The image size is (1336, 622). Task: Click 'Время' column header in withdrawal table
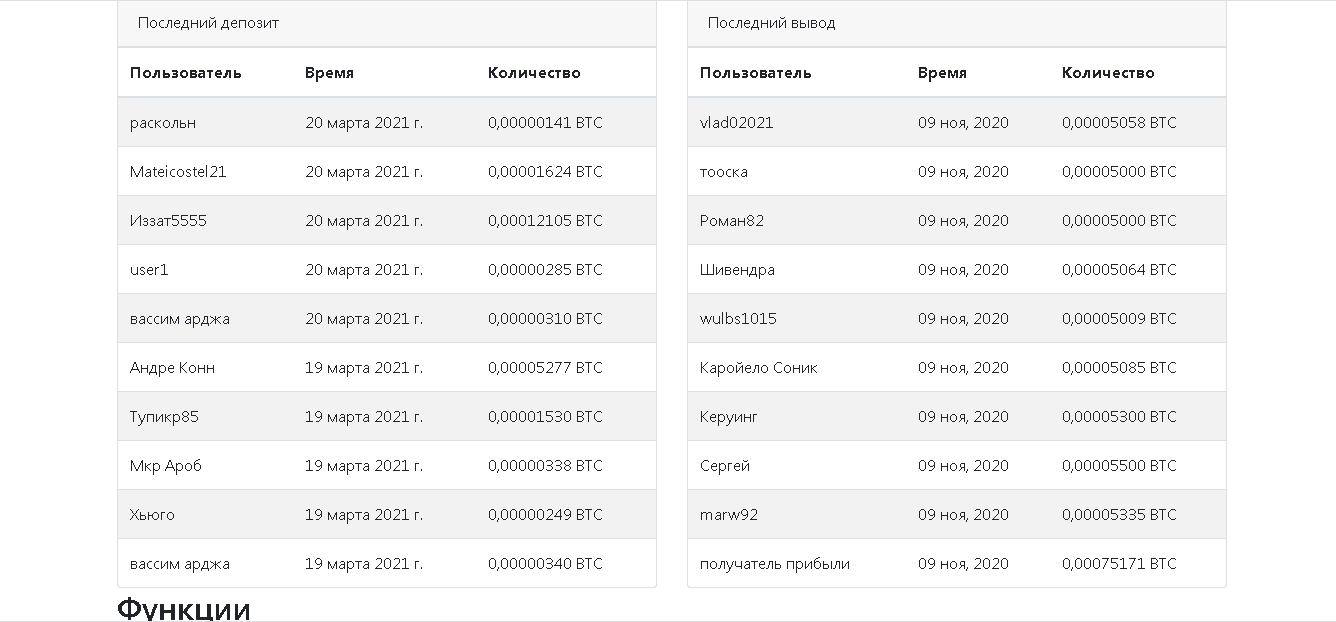point(942,73)
